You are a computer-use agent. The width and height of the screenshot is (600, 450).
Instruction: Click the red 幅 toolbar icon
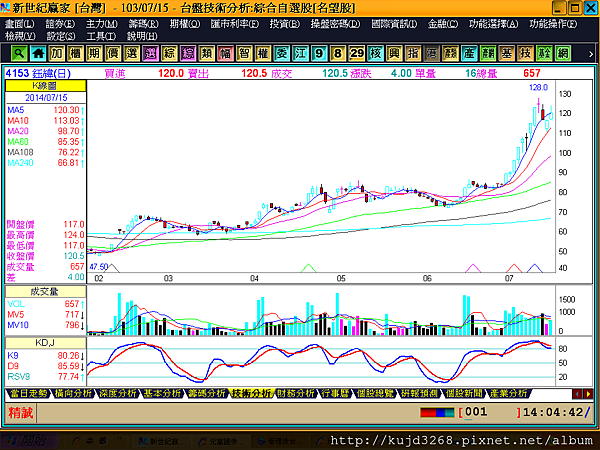[225, 53]
